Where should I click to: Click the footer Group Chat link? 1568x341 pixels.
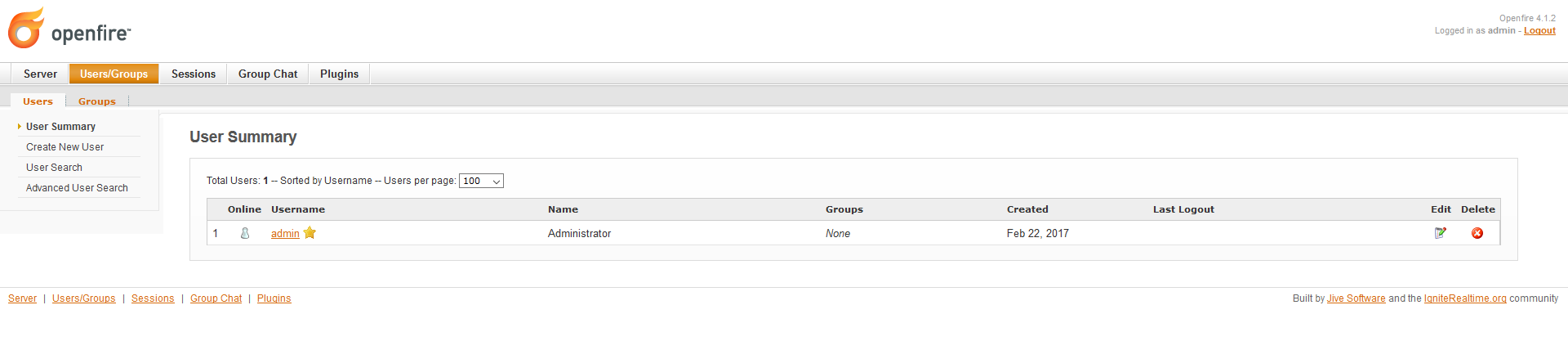[x=216, y=298]
